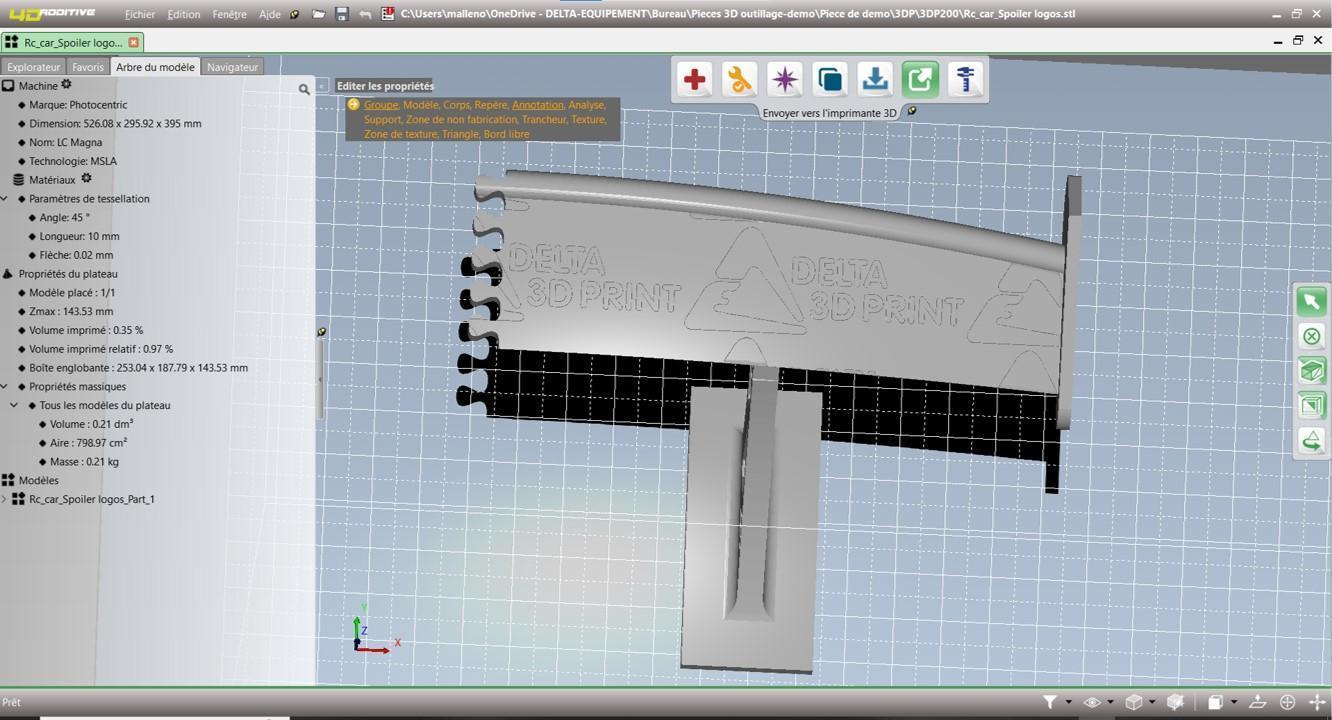Pin the Envoyer vers l'imprimante 3D tooltip
The height and width of the screenshot is (720, 1332).
(x=911, y=111)
